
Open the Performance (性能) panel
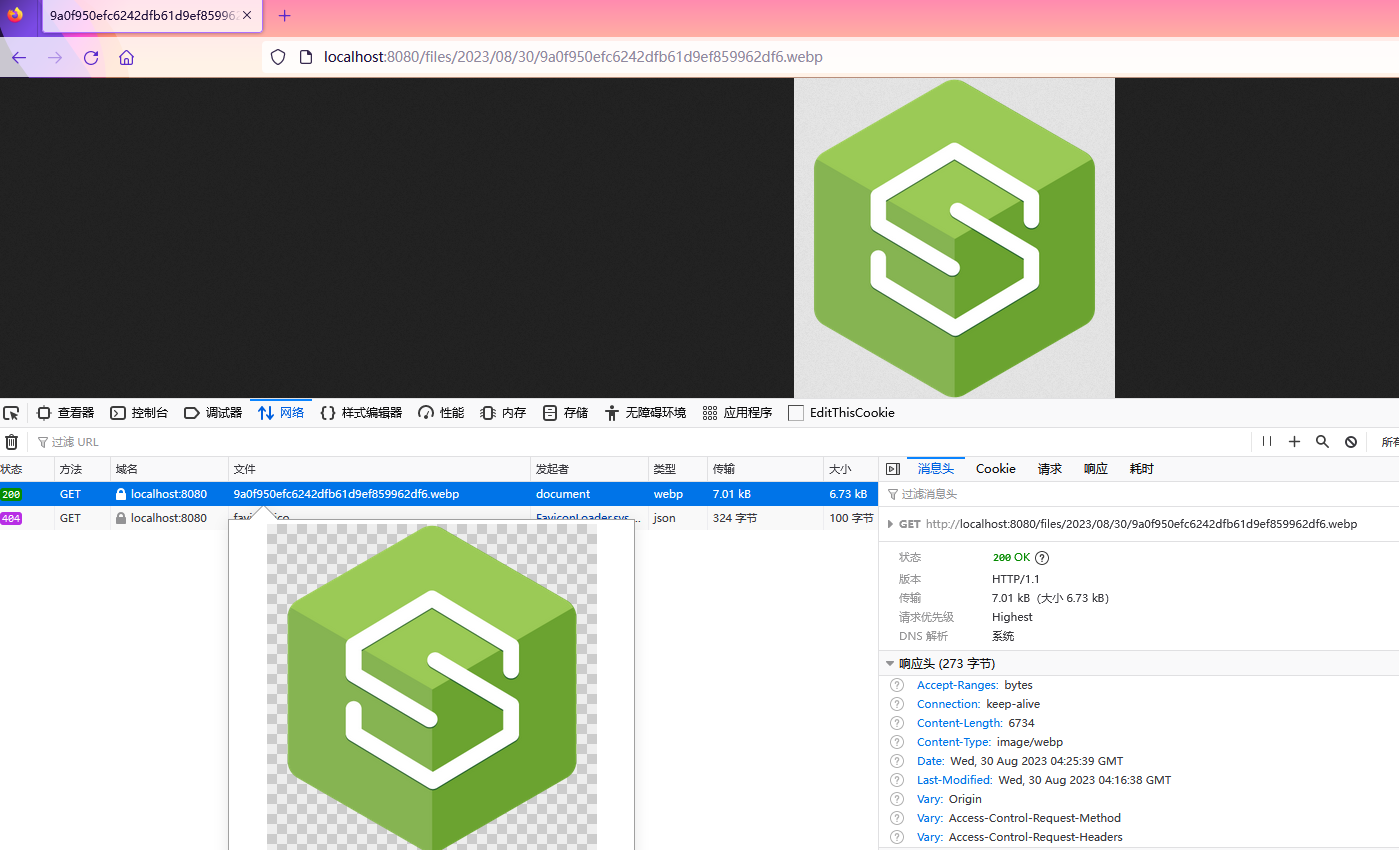pyautogui.click(x=441, y=413)
